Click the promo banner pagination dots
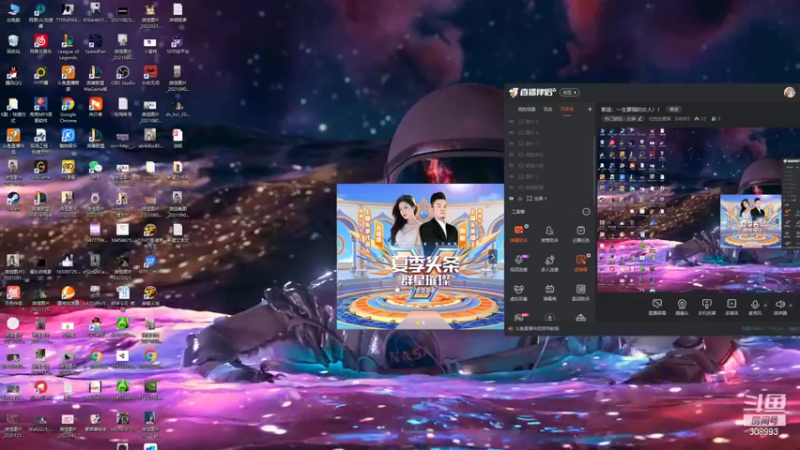Viewport: 800px width, 450px height. tap(420, 322)
